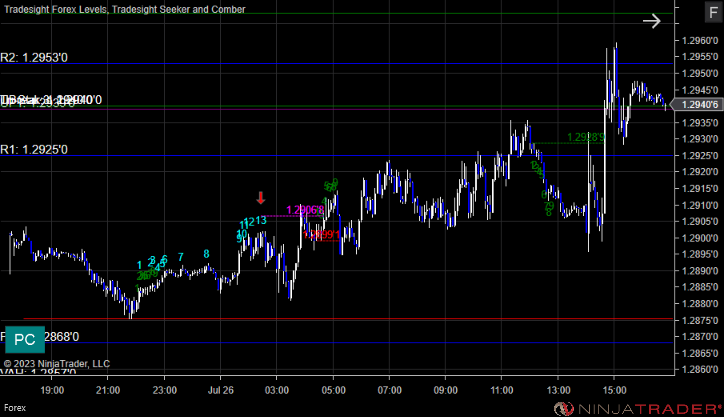724x417 pixels.
Task: Click the 19:00 time axis label
Action: point(52,390)
